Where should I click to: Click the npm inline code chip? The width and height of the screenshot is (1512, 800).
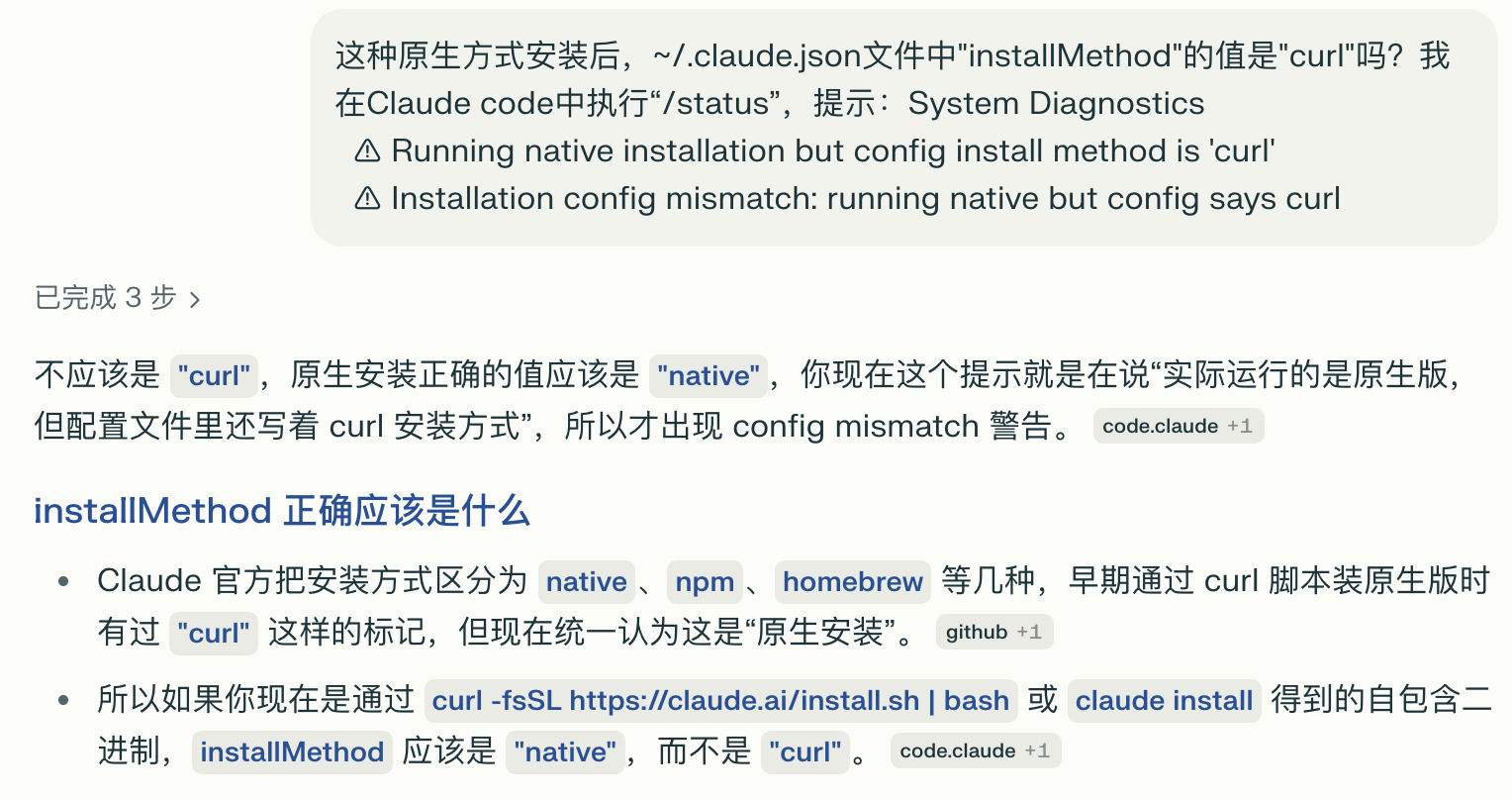pyautogui.click(x=705, y=582)
